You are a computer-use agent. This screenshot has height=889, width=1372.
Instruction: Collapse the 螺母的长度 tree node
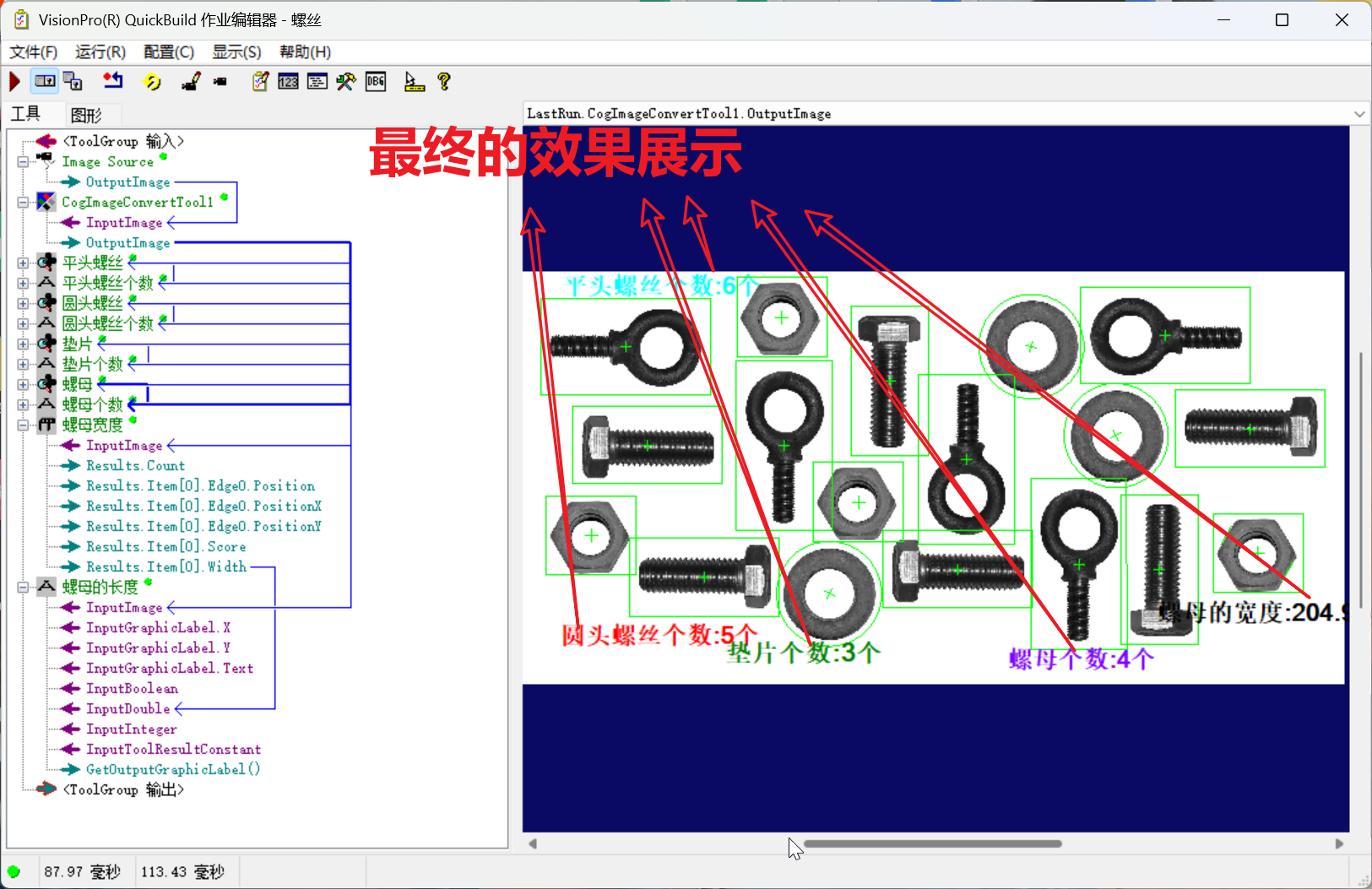(x=24, y=587)
